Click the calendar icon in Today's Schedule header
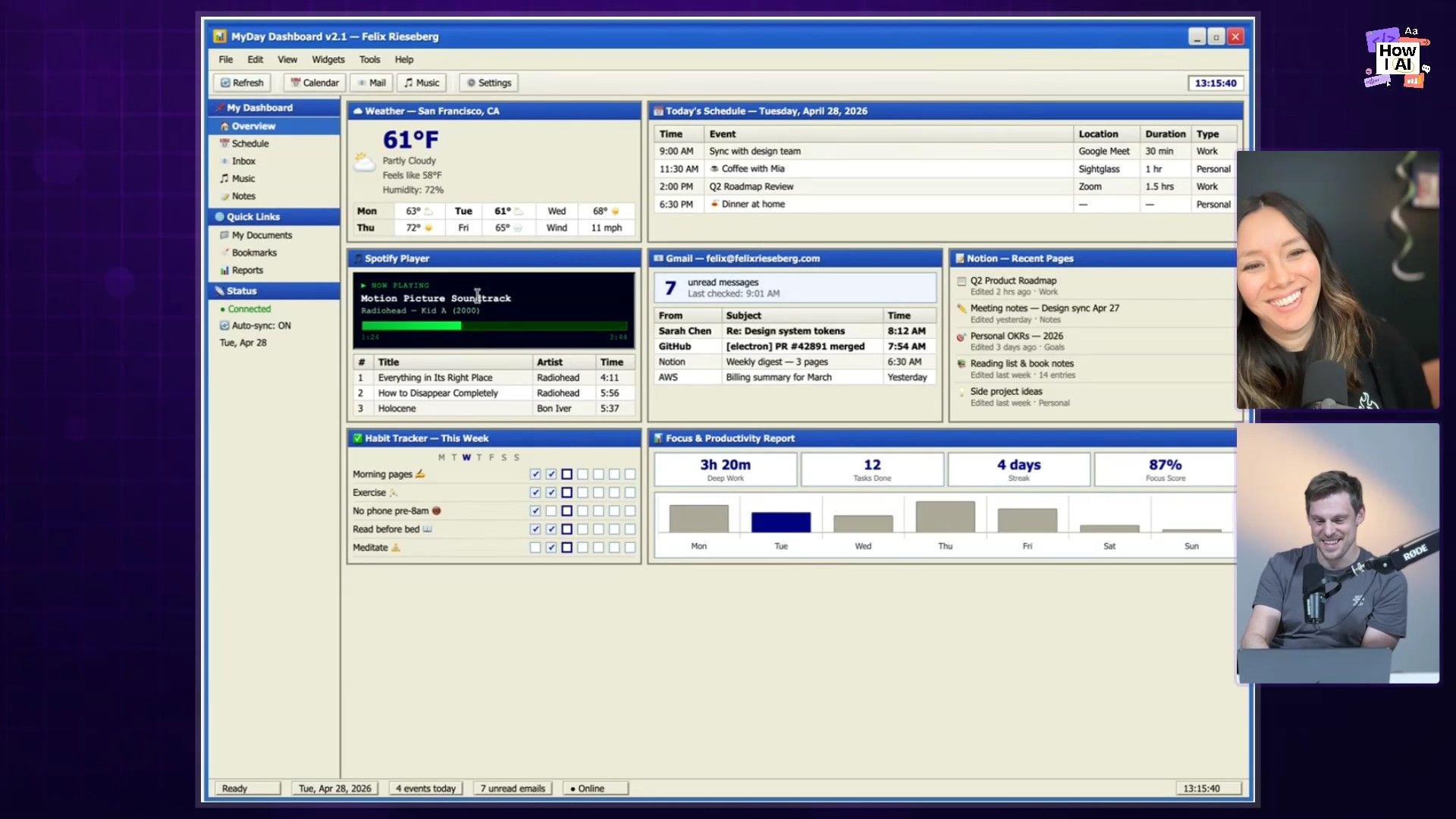 tap(658, 111)
